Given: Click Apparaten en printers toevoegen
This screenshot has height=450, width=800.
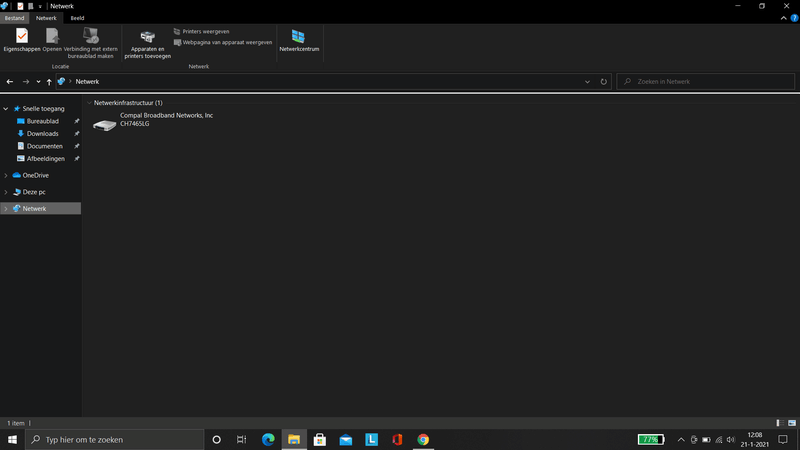Looking at the screenshot, I should tap(147, 44).
